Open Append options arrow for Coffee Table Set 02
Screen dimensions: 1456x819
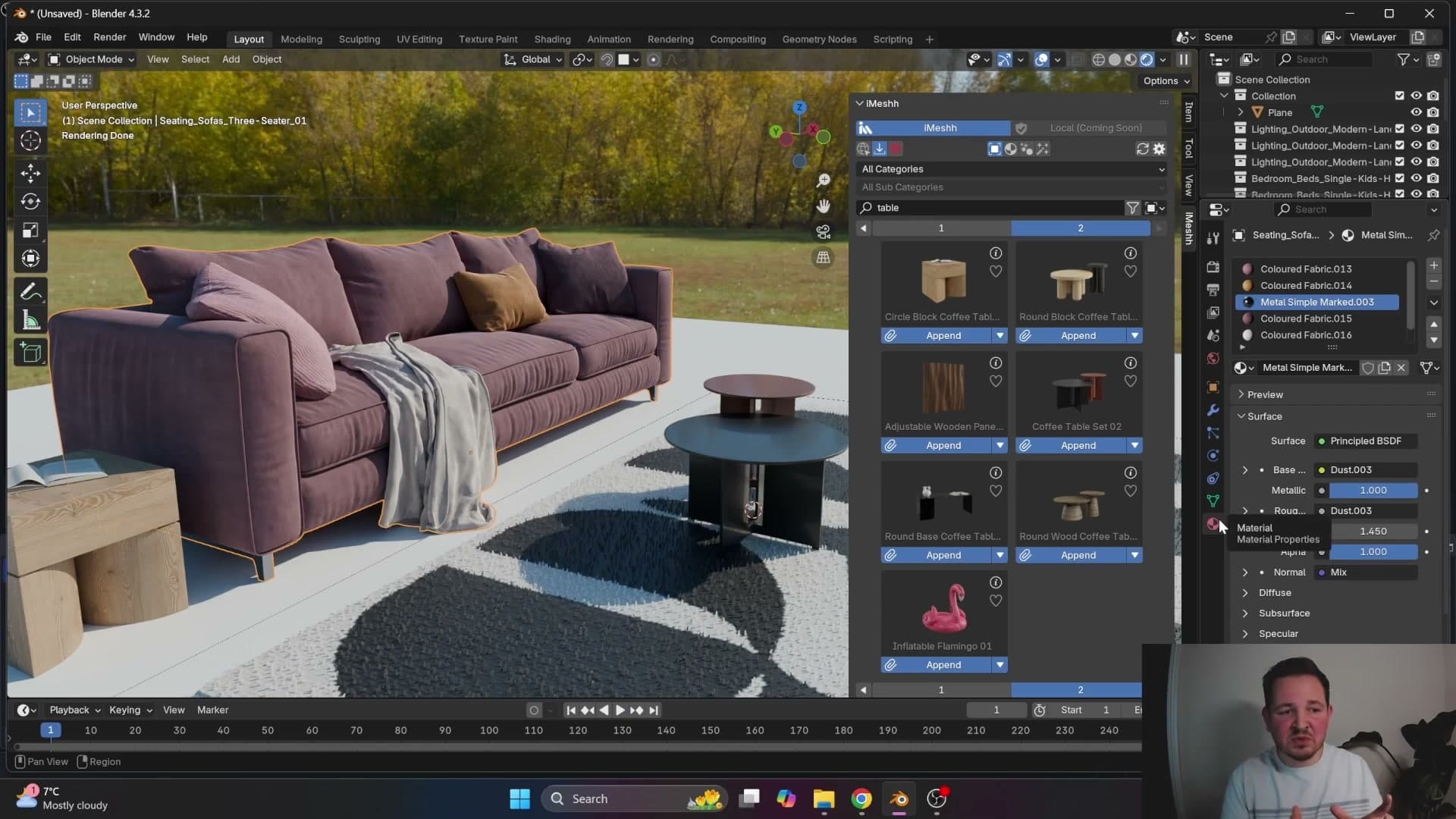coord(1134,445)
